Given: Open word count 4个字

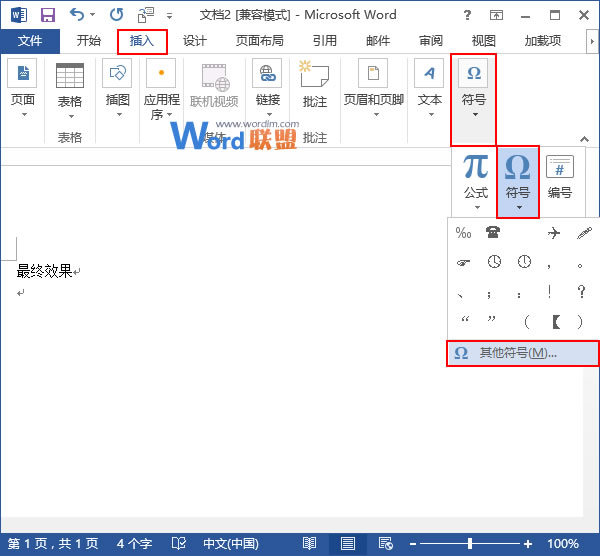Looking at the screenshot, I should pyautogui.click(x=134, y=543).
